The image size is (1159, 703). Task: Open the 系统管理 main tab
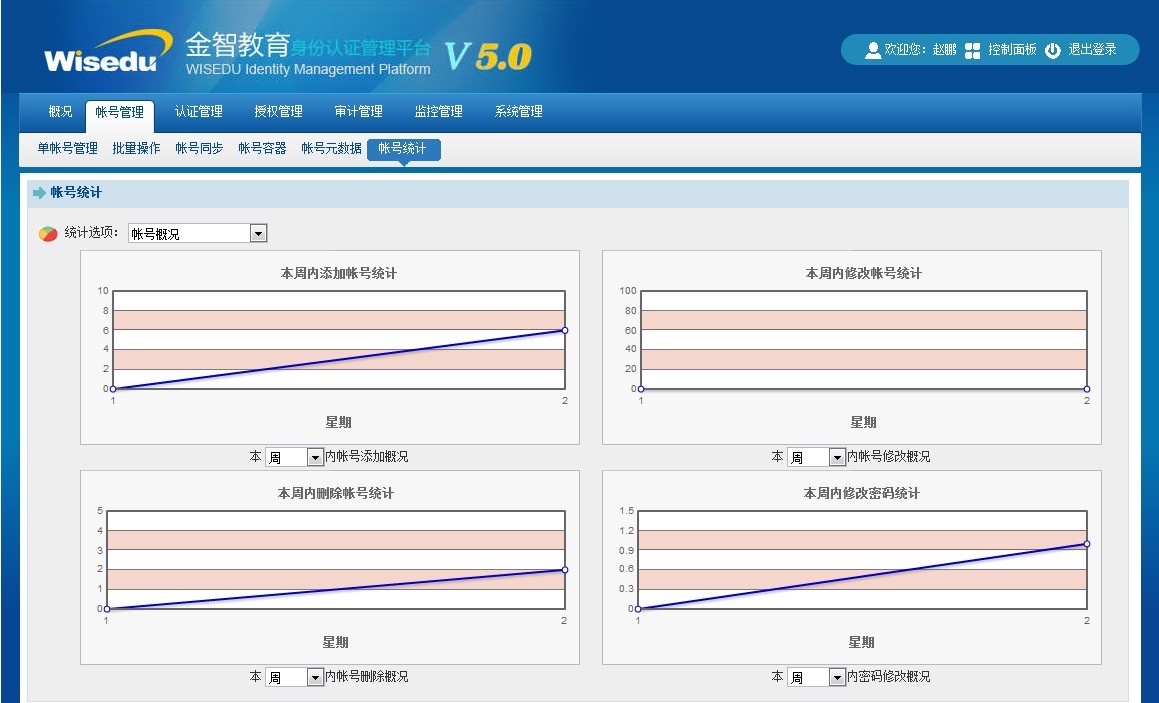pyautogui.click(x=518, y=112)
